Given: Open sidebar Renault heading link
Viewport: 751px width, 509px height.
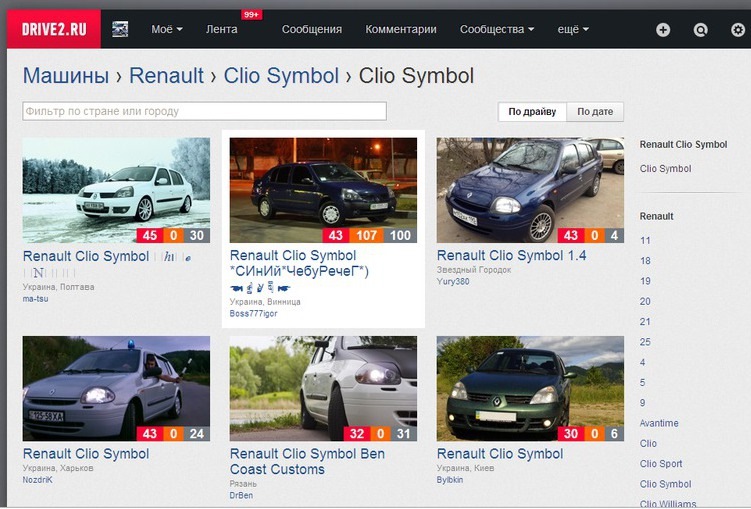Looking at the screenshot, I should point(657,216).
